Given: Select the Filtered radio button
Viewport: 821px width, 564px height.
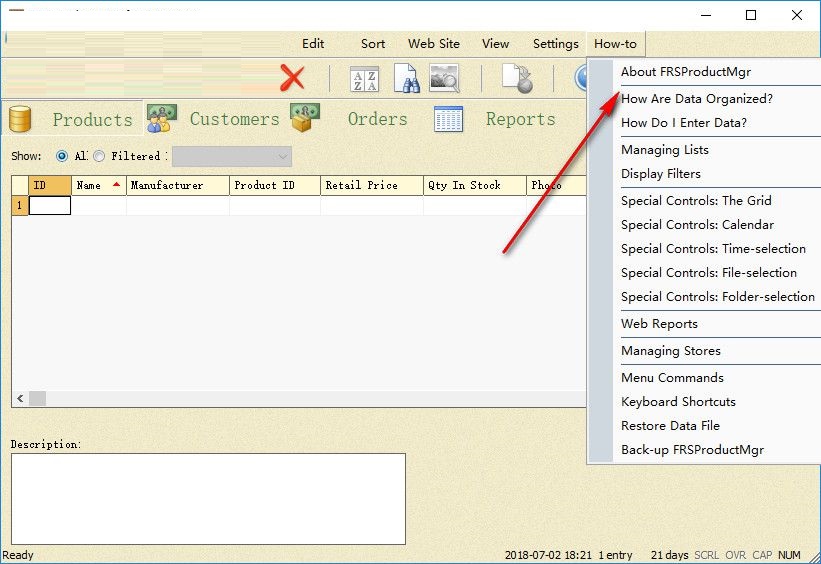Looking at the screenshot, I should point(99,156).
